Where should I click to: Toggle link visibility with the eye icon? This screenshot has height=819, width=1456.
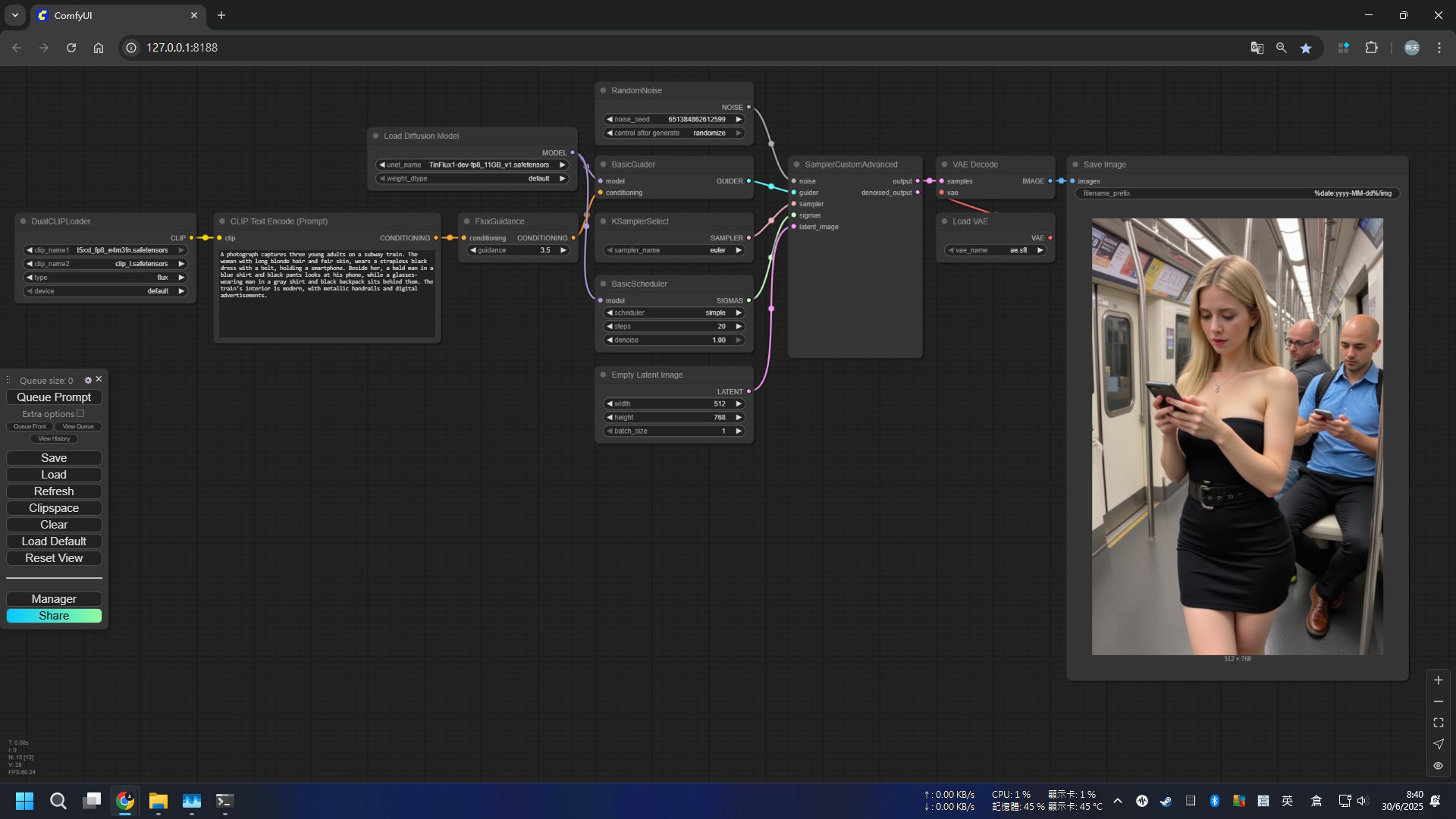[1438, 766]
